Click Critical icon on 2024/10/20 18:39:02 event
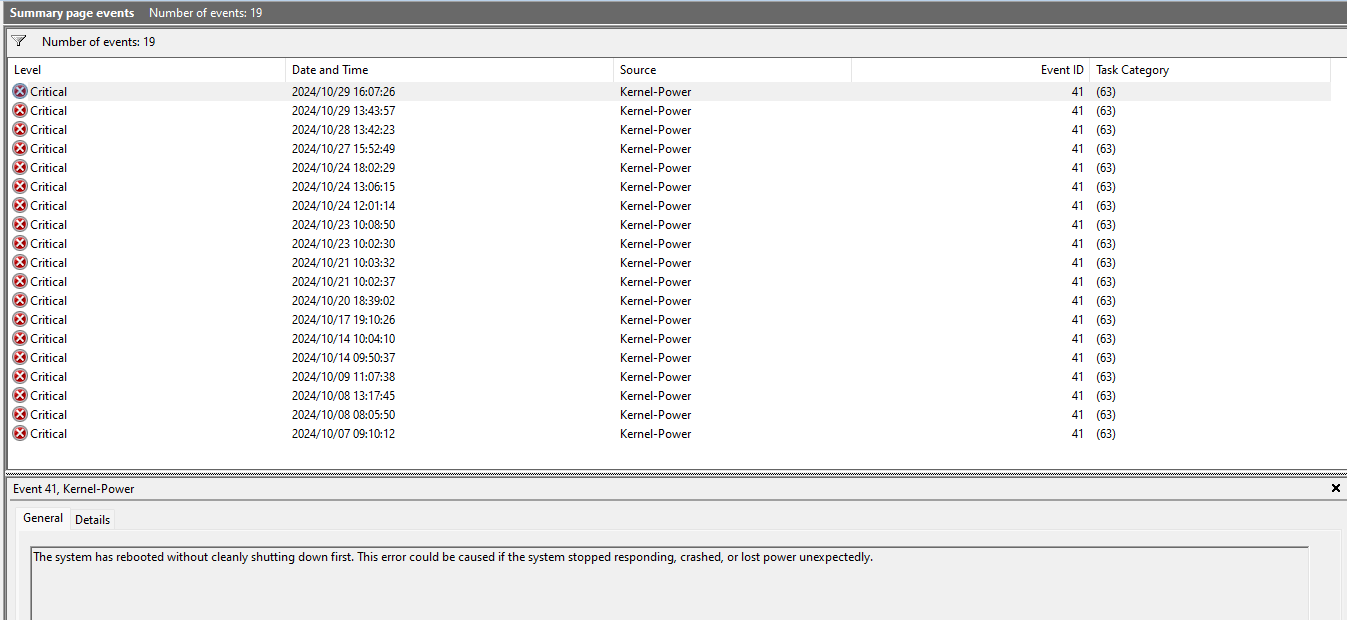 point(19,300)
